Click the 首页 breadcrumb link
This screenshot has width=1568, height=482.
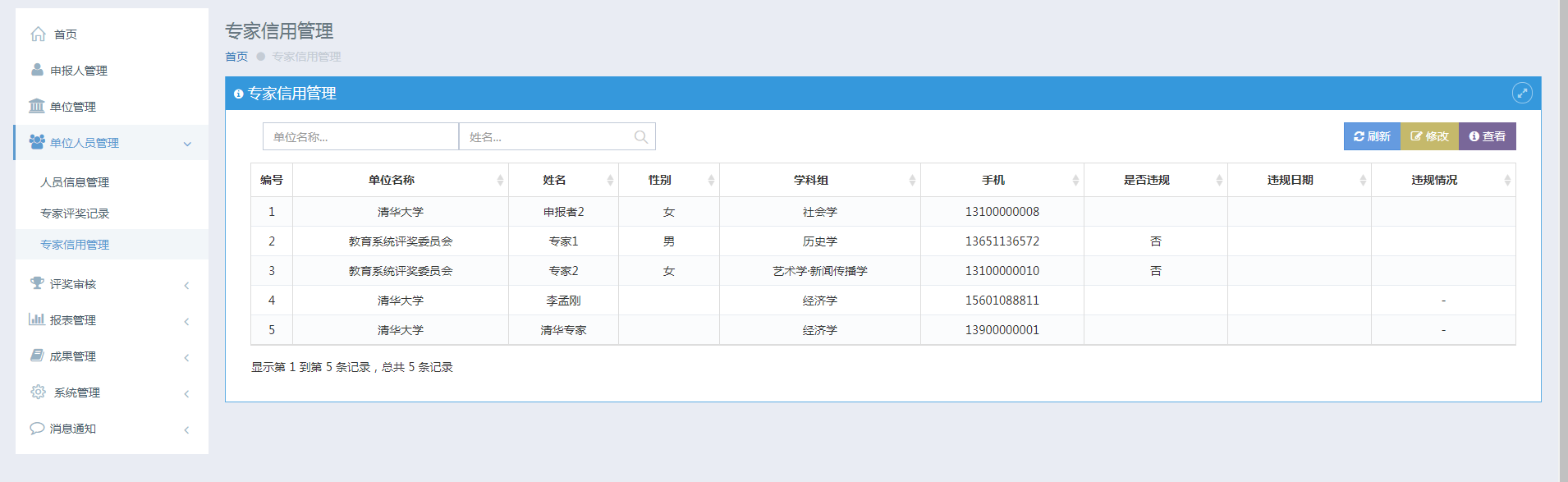[236, 57]
